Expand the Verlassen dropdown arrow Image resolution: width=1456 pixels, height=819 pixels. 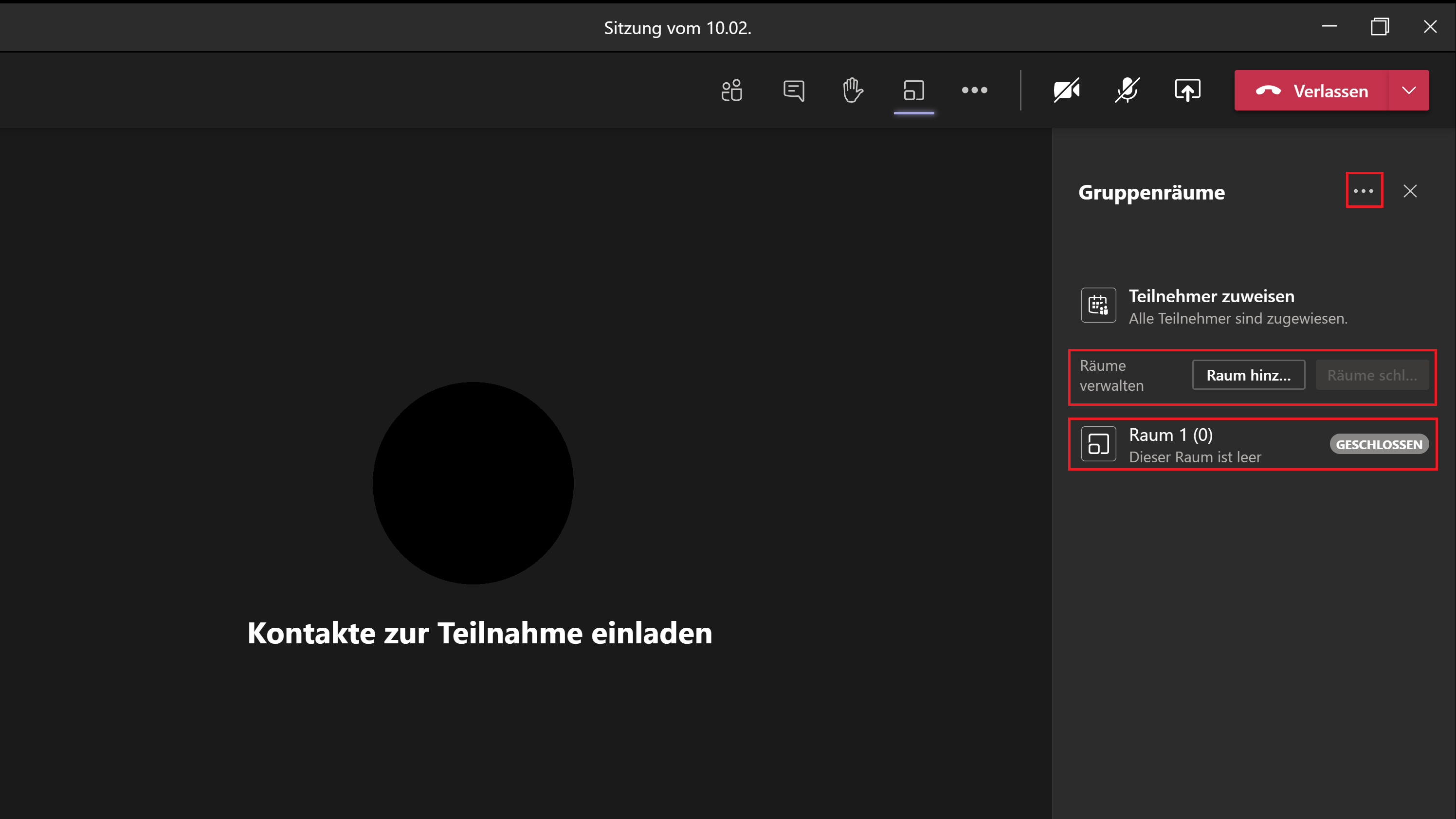click(x=1408, y=91)
